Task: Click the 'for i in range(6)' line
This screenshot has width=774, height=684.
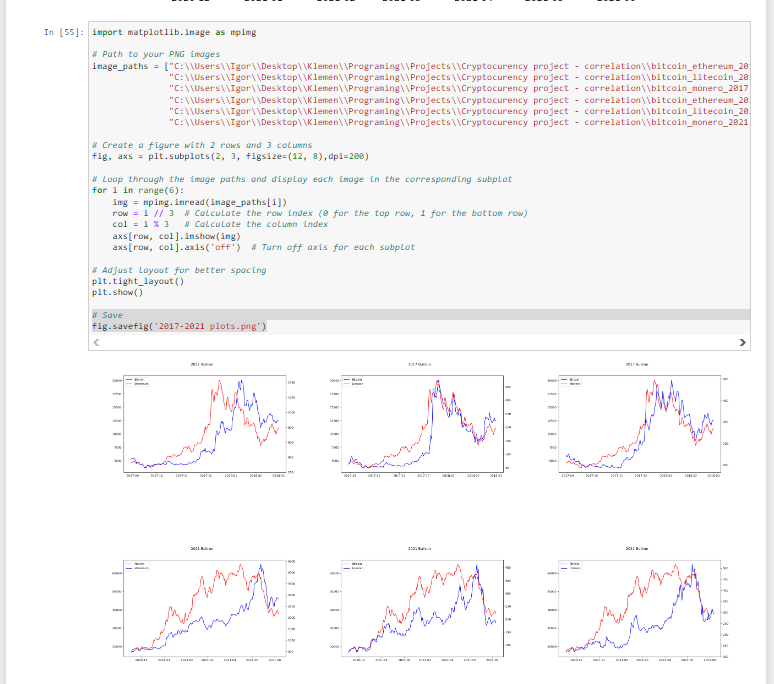Action: 138,190
